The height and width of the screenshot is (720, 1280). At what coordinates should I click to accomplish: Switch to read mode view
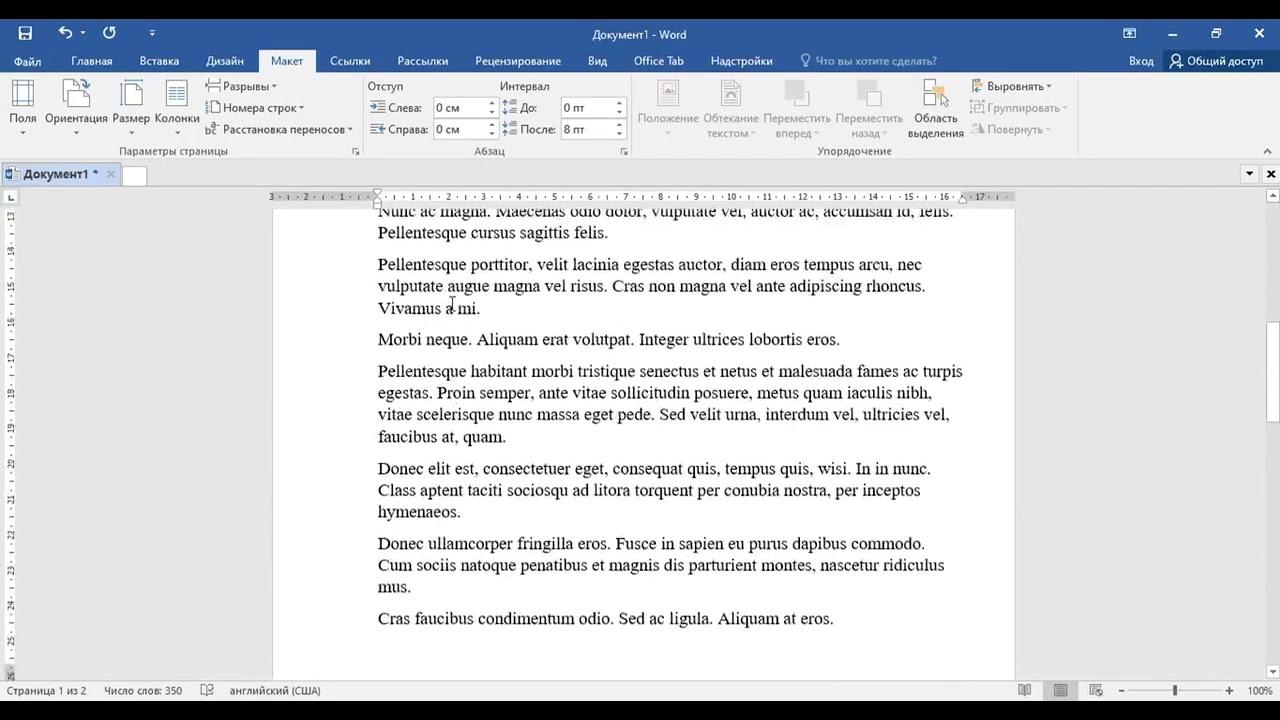point(1024,690)
